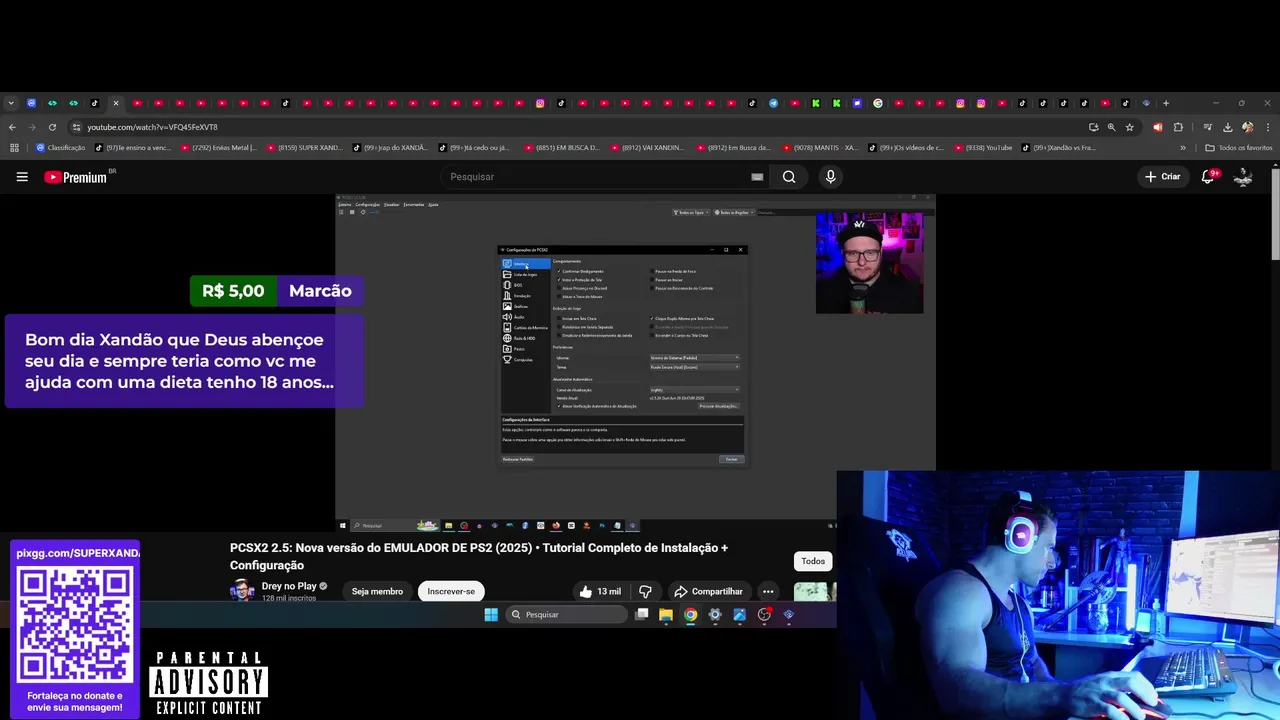The height and width of the screenshot is (720, 1280).
Task: Click Fechar in the PCSX2 settings dialog
Action: click(x=731, y=459)
